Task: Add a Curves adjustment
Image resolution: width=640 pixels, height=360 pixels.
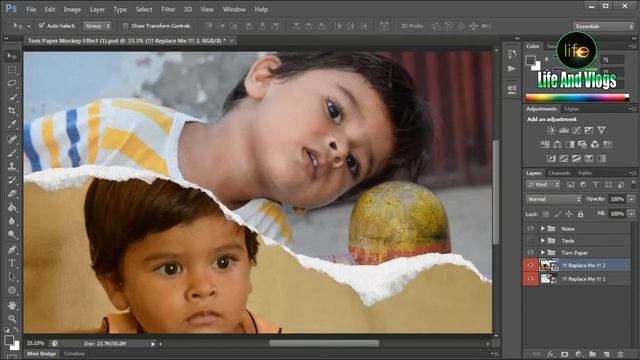Action: 576,130
